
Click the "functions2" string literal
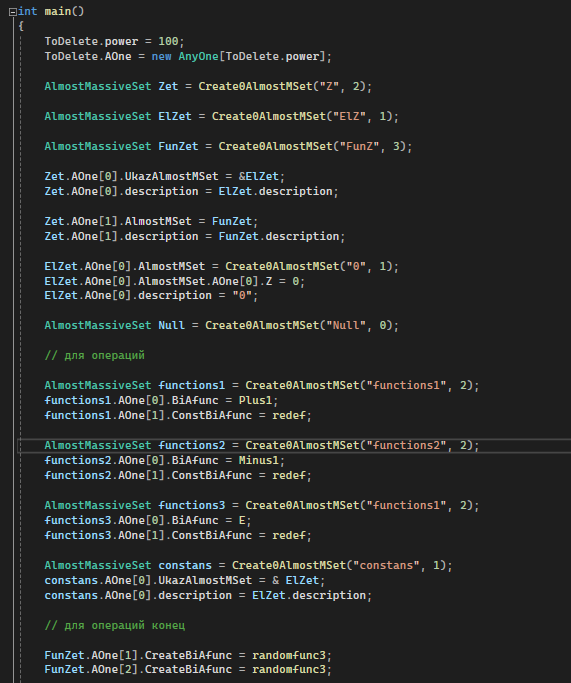(x=406, y=445)
